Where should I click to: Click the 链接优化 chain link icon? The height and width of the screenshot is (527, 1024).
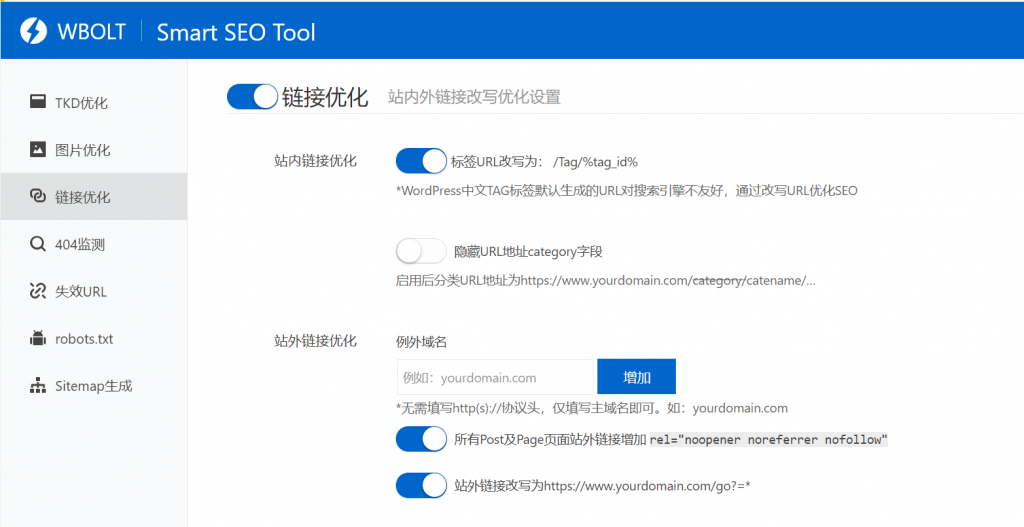[x=38, y=197]
